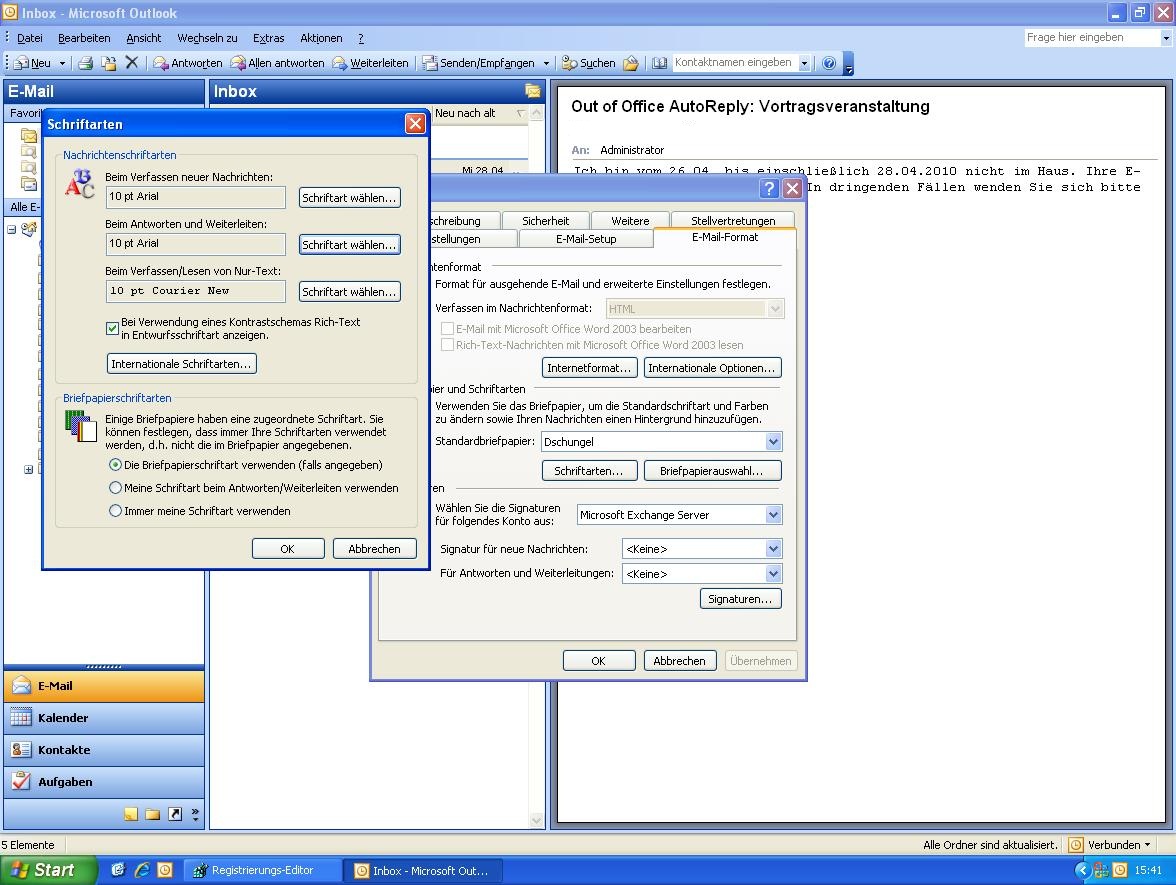Open Für Antworten und Weiterleitungen dropdown
The height and width of the screenshot is (885, 1176).
pyautogui.click(x=773, y=574)
